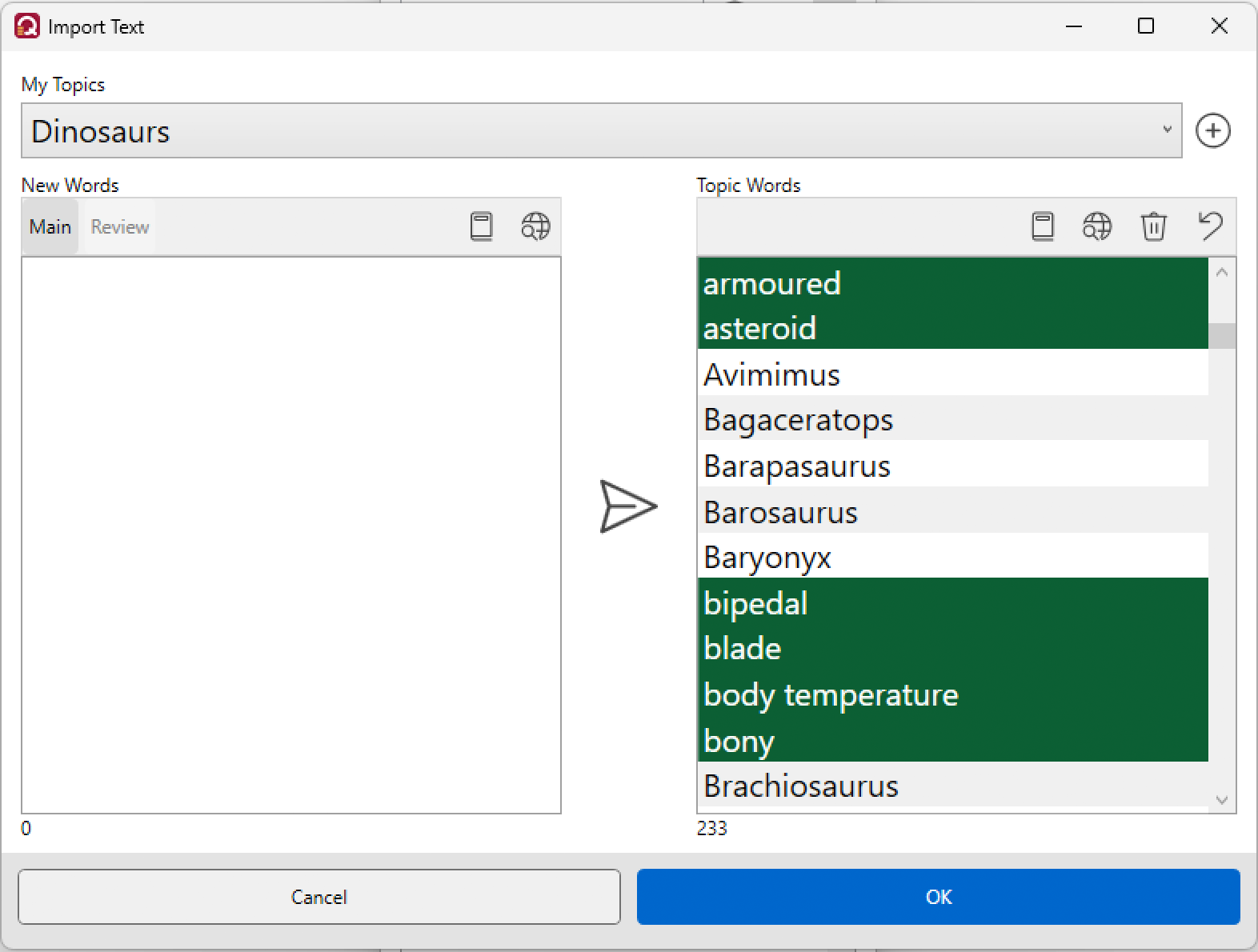Select 'Brachiosaurus' in the Topic Words list
The image size is (1258, 952).
[952, 786]
